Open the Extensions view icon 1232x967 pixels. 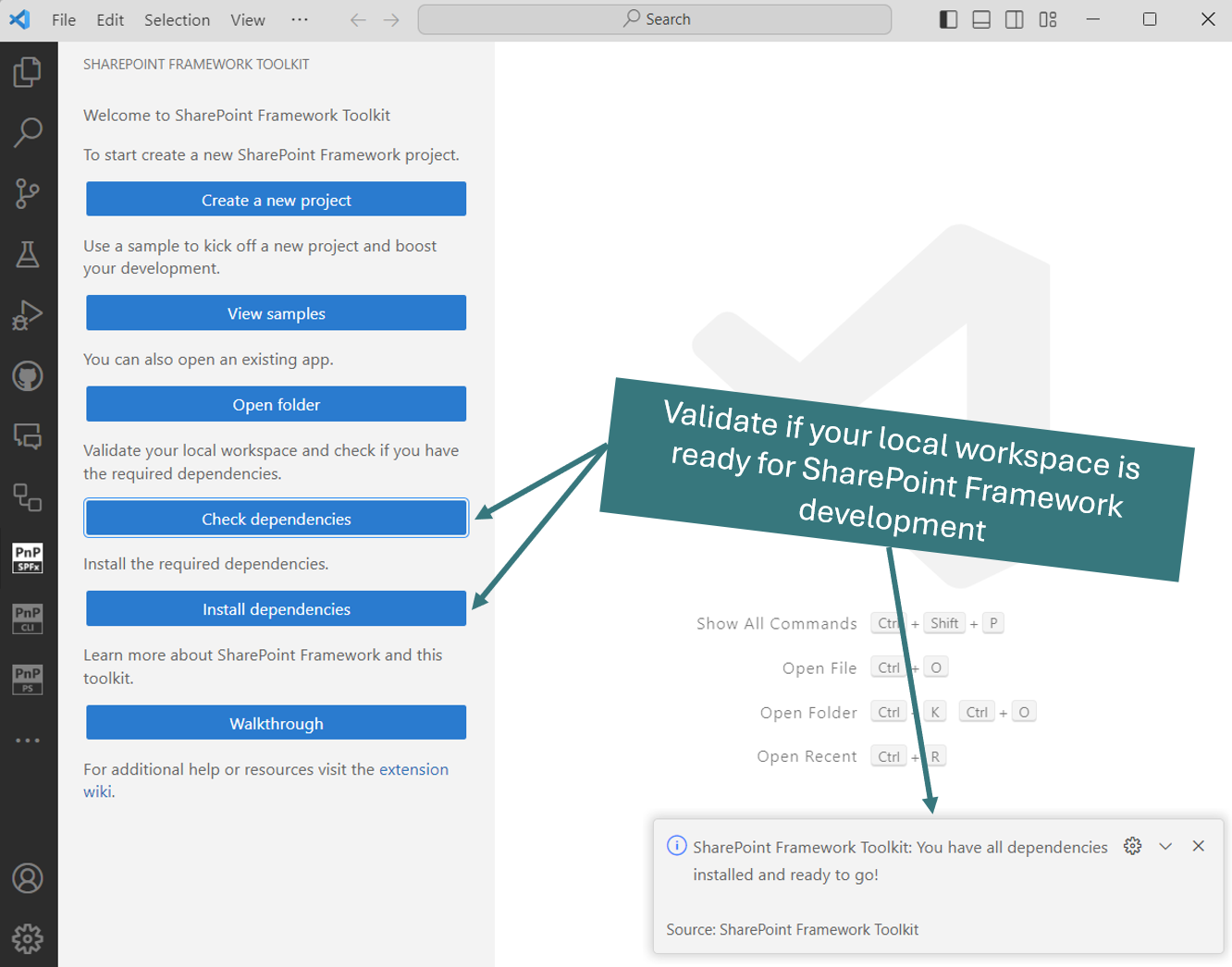pos(28,497)
